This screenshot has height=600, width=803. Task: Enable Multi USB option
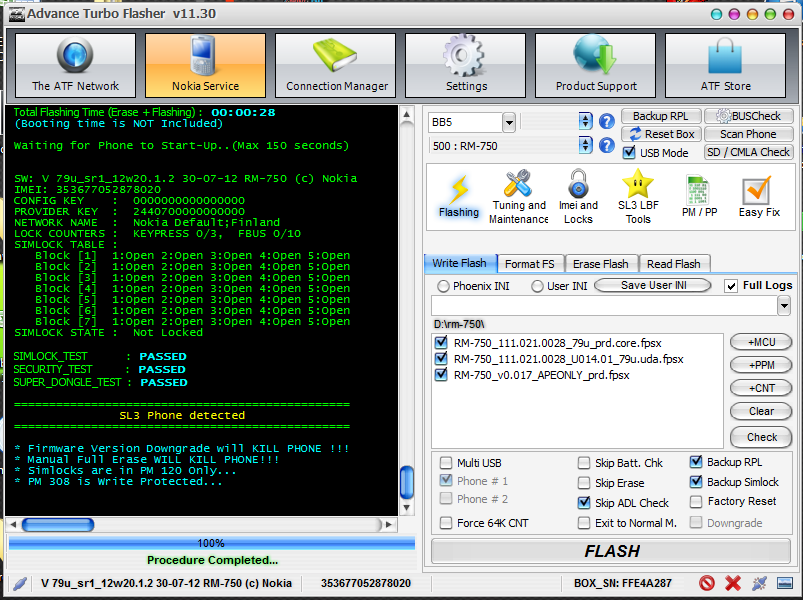coord(446,463)
